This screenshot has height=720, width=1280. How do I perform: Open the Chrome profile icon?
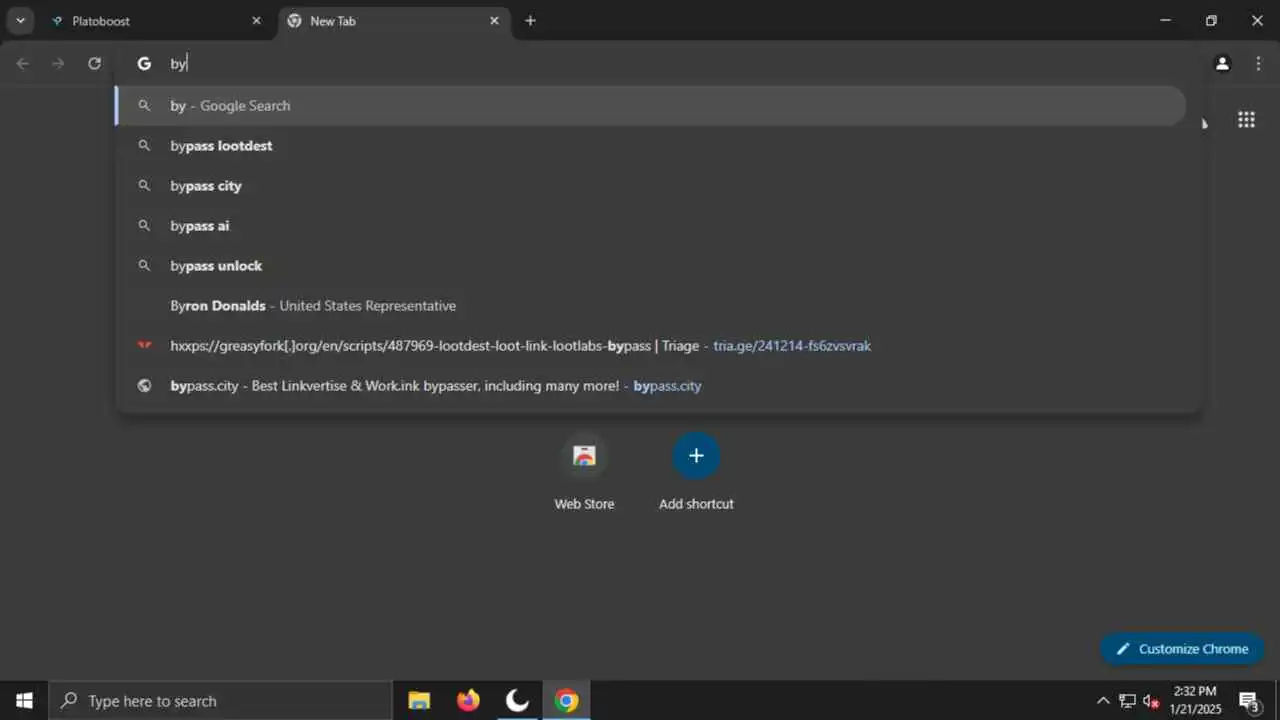coord(1222,63)
